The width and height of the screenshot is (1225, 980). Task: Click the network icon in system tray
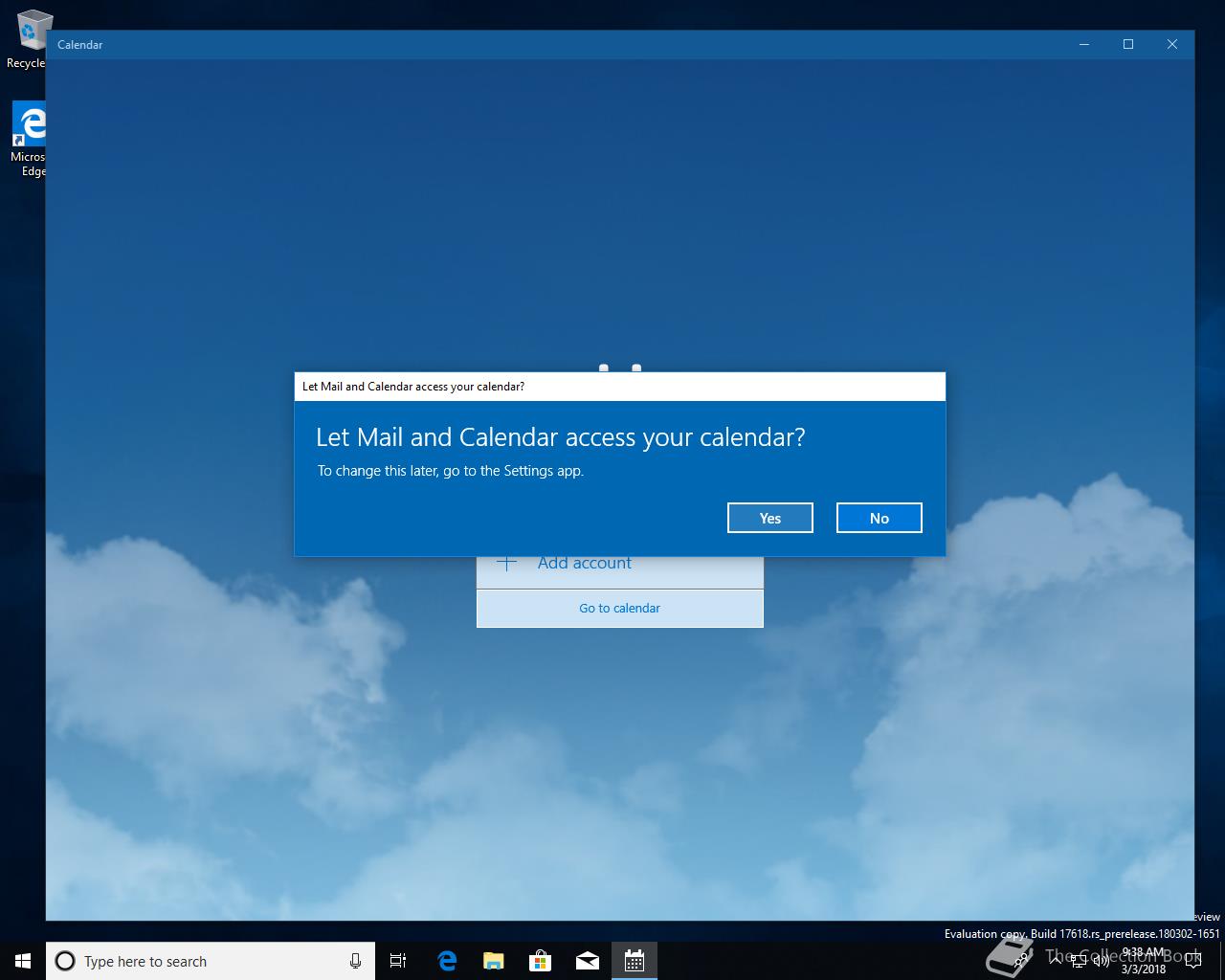coord(1079,961)
